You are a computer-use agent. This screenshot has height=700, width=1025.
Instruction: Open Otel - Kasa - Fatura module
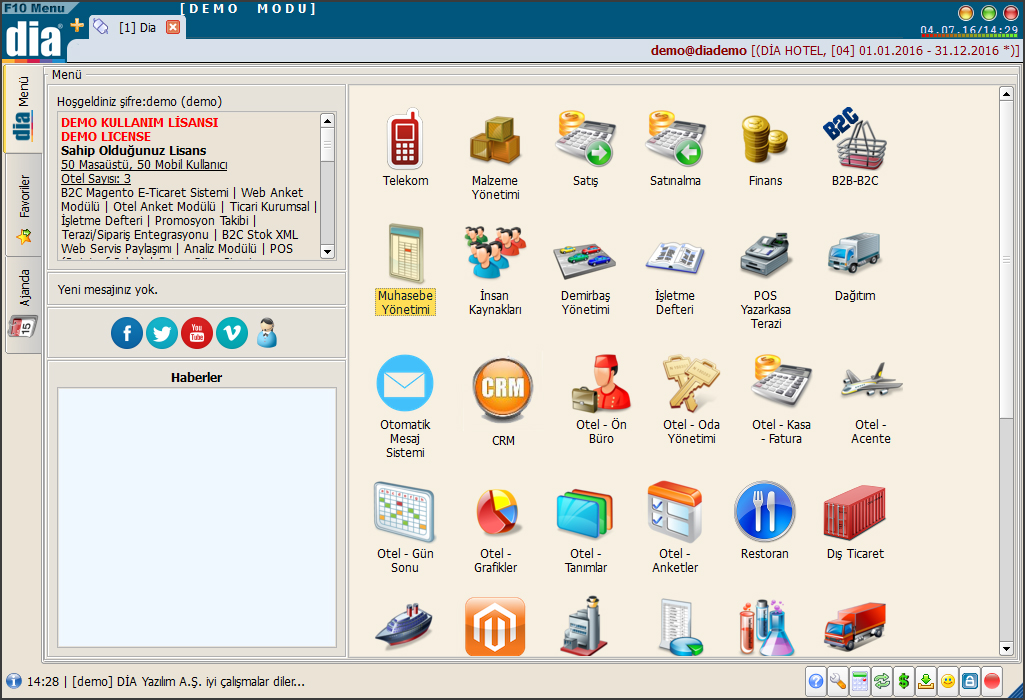click(781, 399)
